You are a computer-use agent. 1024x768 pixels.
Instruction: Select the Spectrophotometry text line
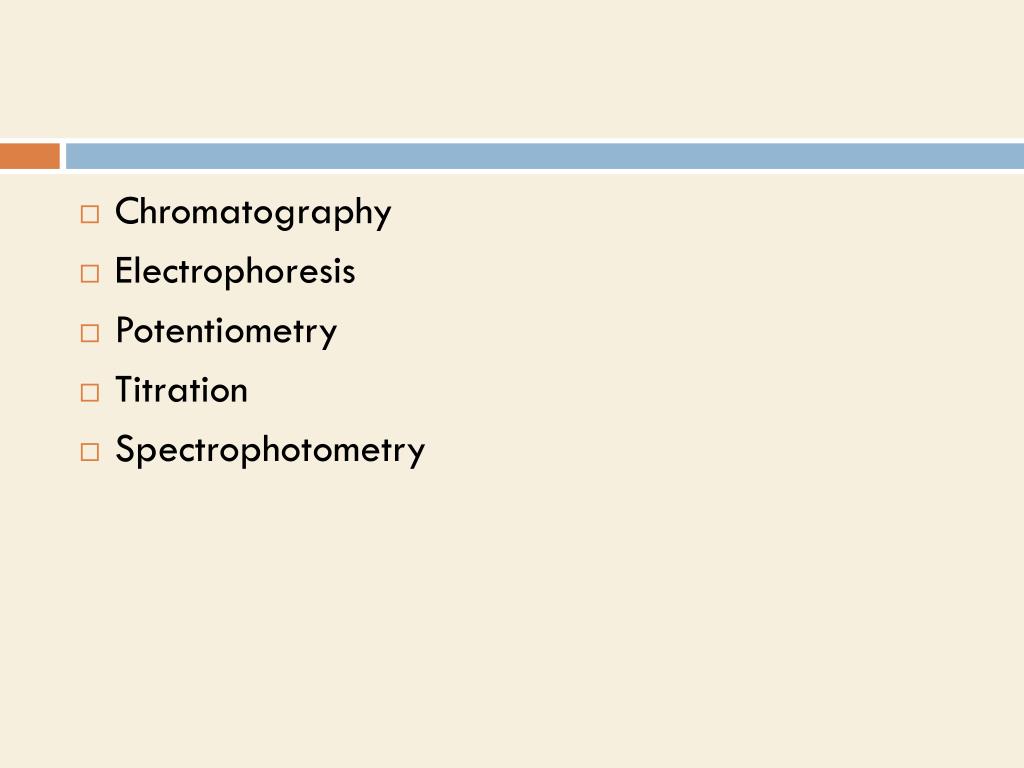(x=270, y=450)
